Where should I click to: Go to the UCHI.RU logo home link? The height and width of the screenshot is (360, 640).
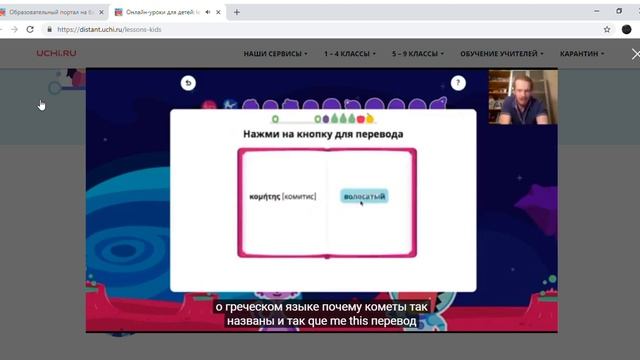(x=56, y=53)
